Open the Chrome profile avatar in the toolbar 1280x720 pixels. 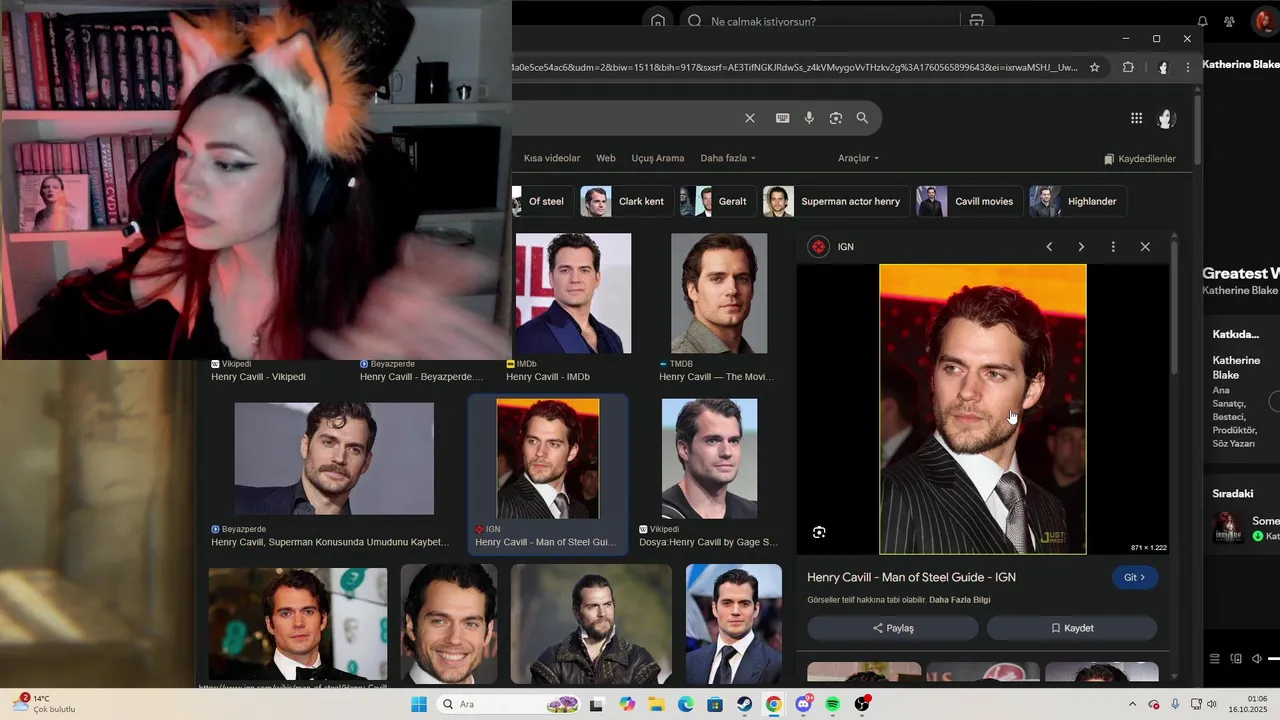coord(1162,67)
